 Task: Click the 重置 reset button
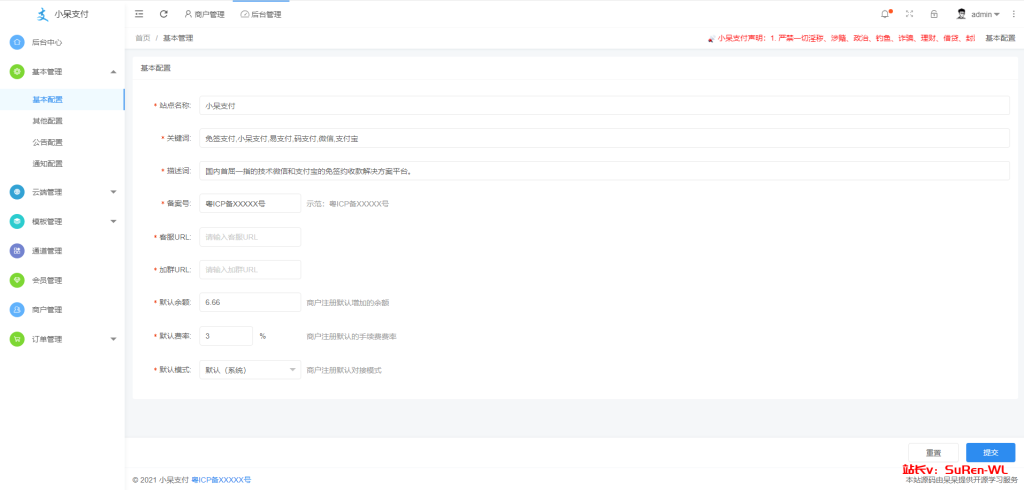click(x=933, y=453)
